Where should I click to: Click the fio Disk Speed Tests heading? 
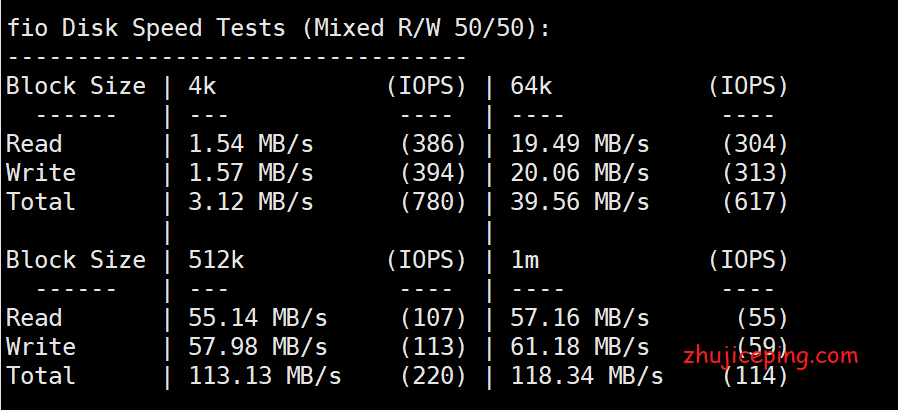[x=278, y=28]
